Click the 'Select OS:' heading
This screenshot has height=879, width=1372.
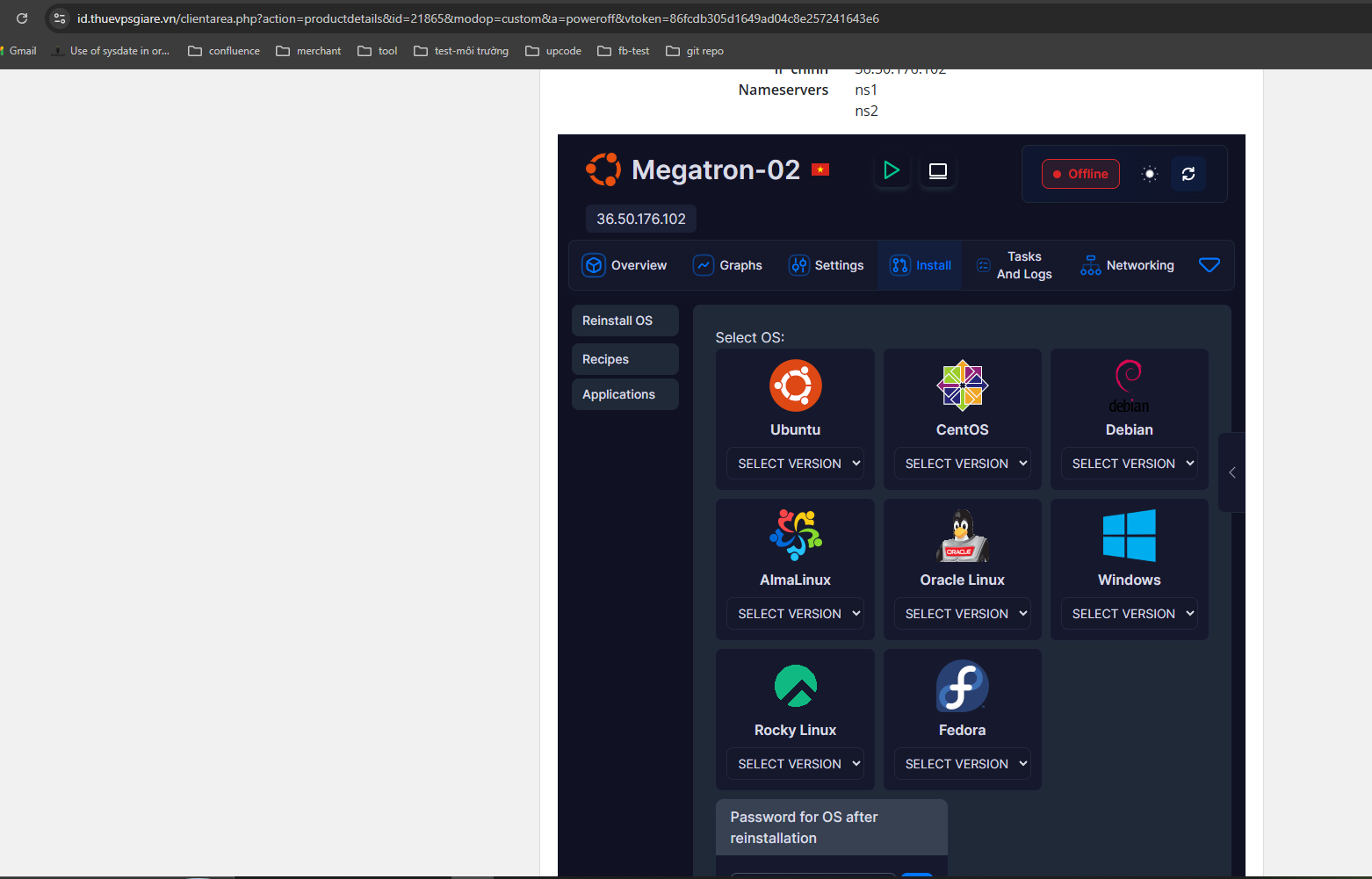750,337
